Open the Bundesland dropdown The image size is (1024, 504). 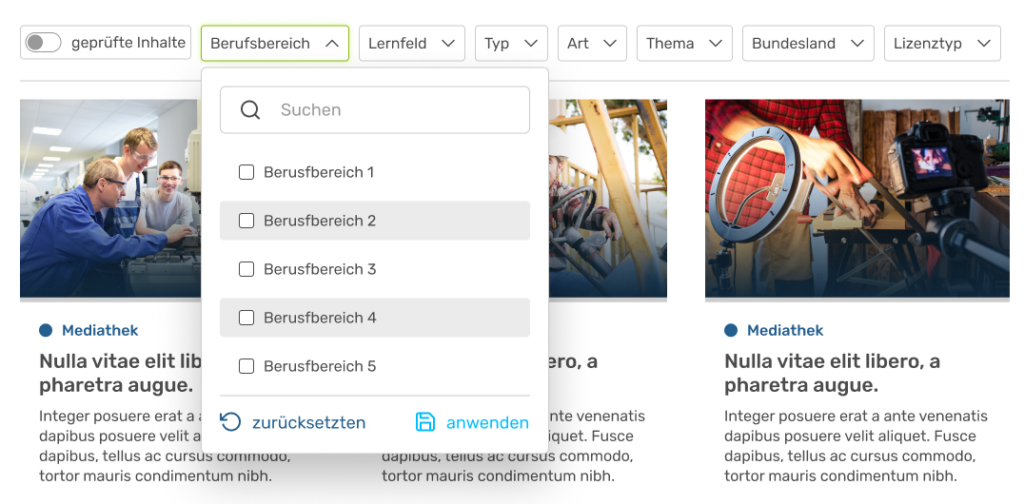point(803,43)
